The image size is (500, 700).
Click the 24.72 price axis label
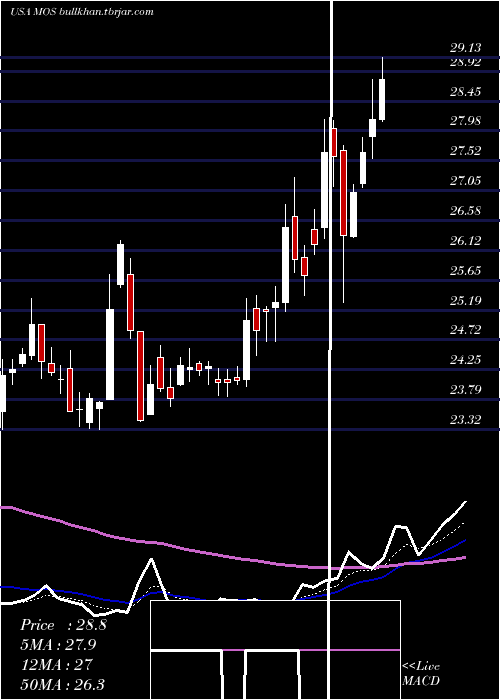(466, 330)
